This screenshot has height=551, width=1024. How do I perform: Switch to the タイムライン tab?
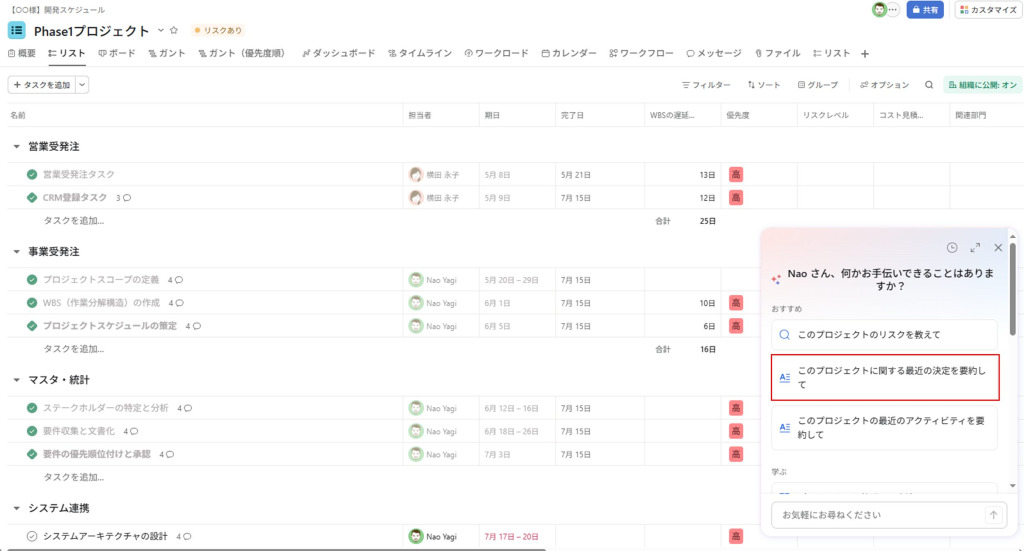420,53
